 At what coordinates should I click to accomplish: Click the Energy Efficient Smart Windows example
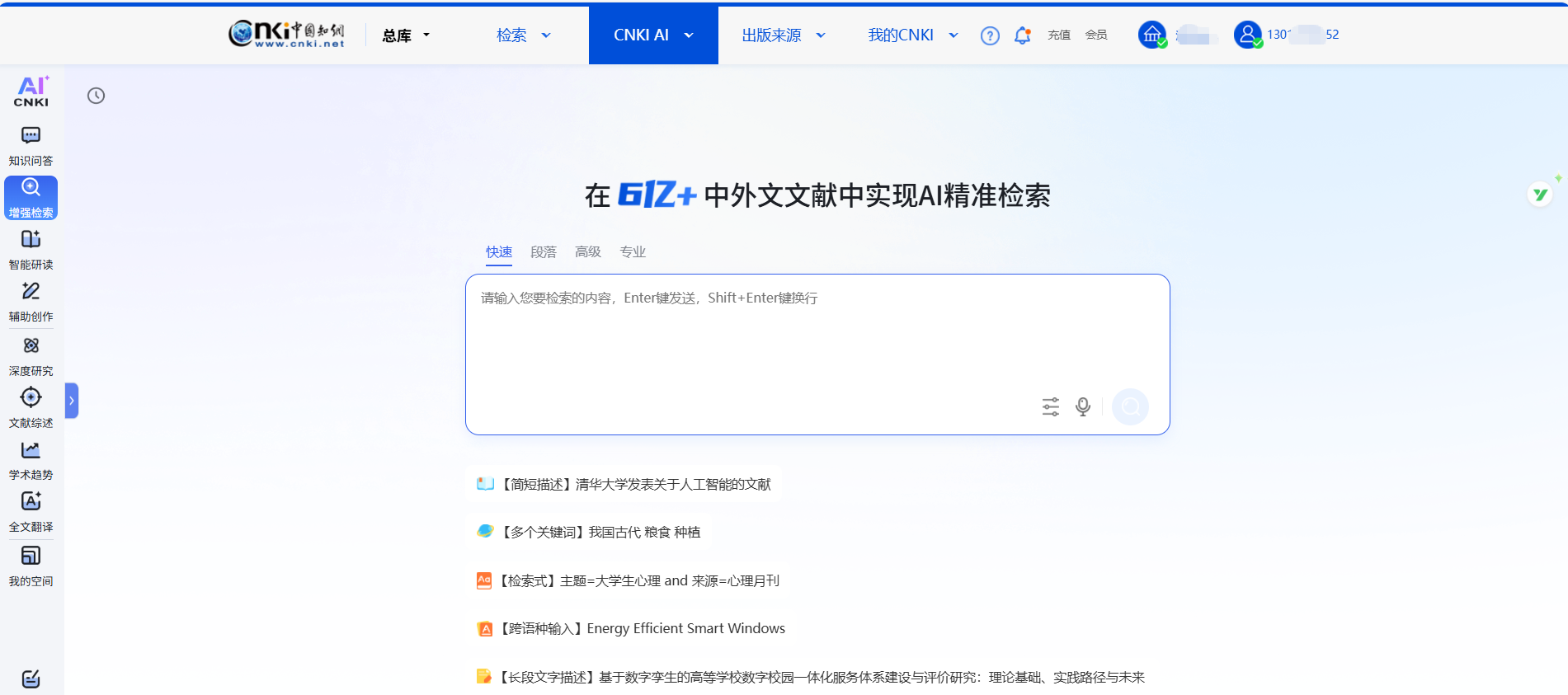[x=643, y=629]
